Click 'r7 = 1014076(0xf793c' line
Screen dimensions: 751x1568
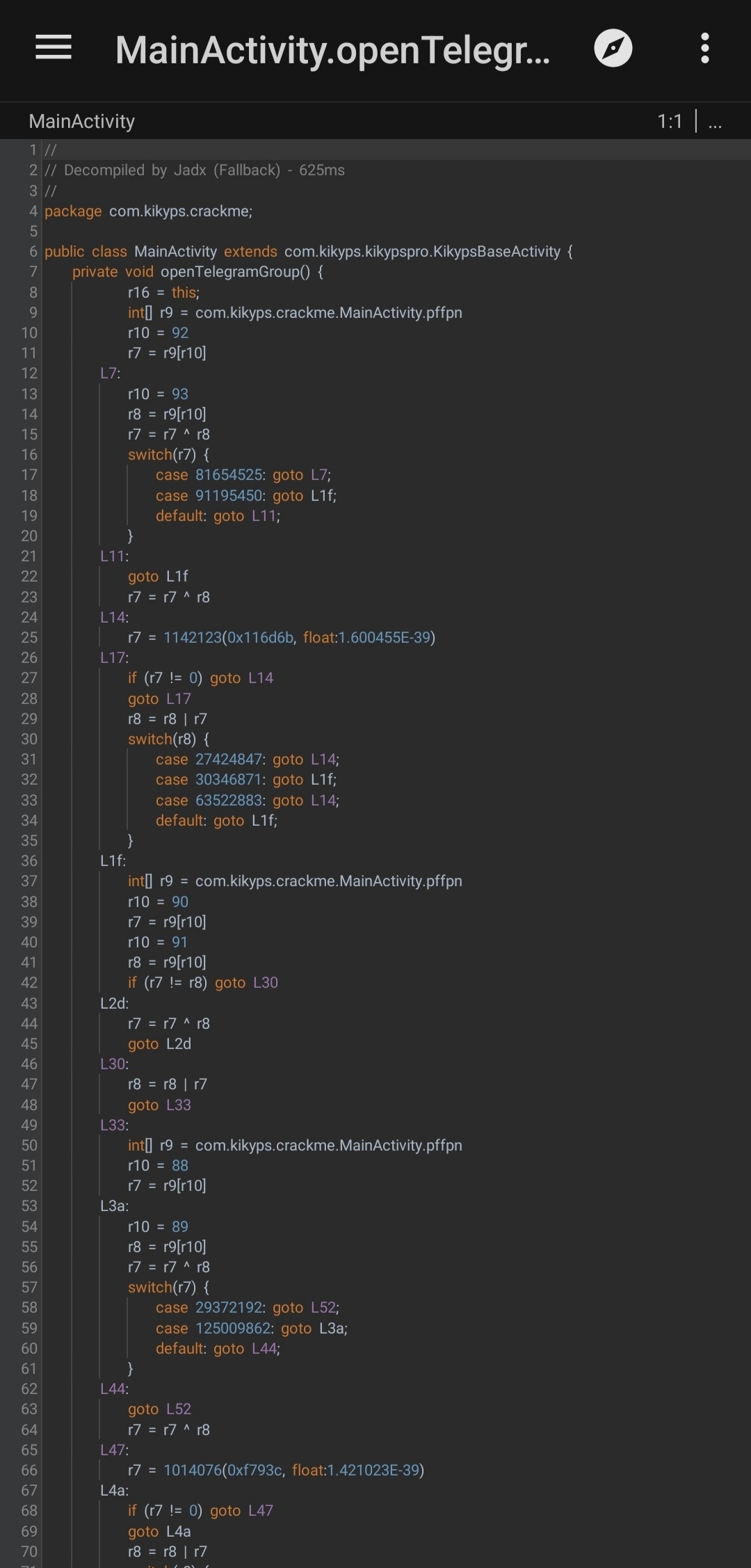pos(276,1471)
